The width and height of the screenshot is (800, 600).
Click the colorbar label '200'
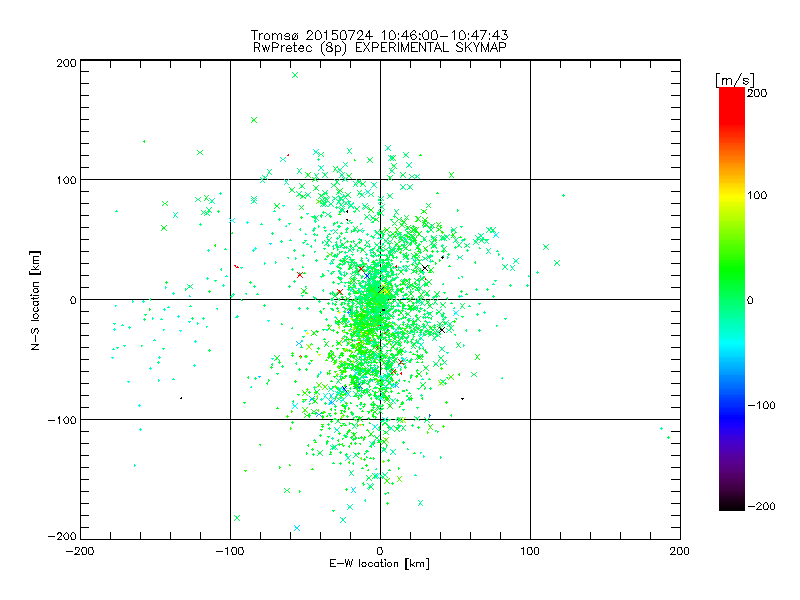click(x=757, y=93)
